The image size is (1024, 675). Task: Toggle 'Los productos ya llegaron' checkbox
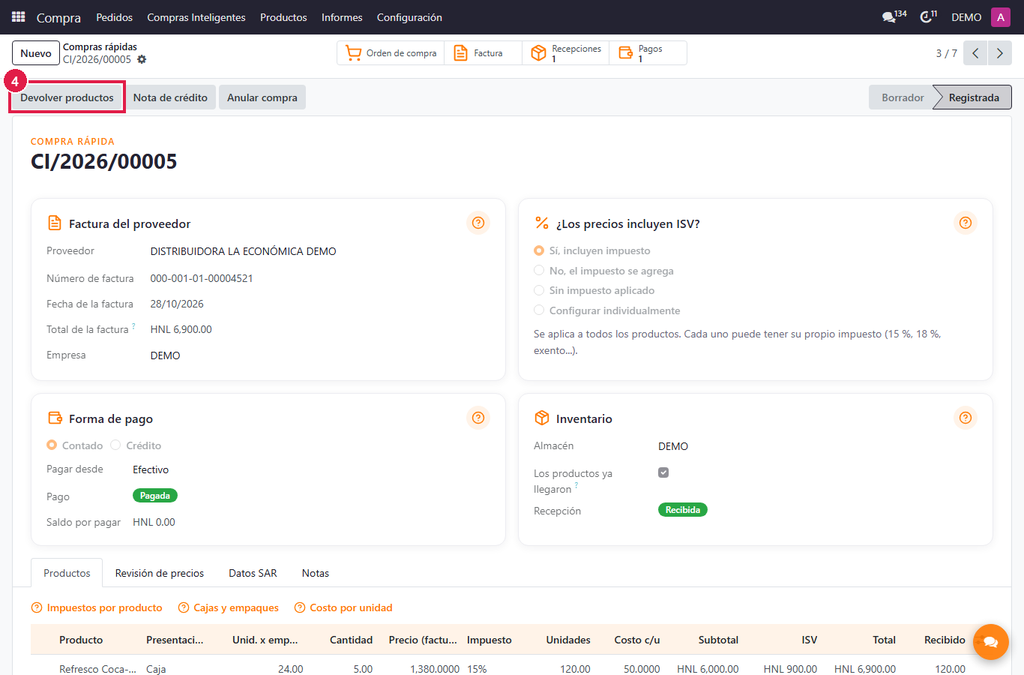click(664, 473)
